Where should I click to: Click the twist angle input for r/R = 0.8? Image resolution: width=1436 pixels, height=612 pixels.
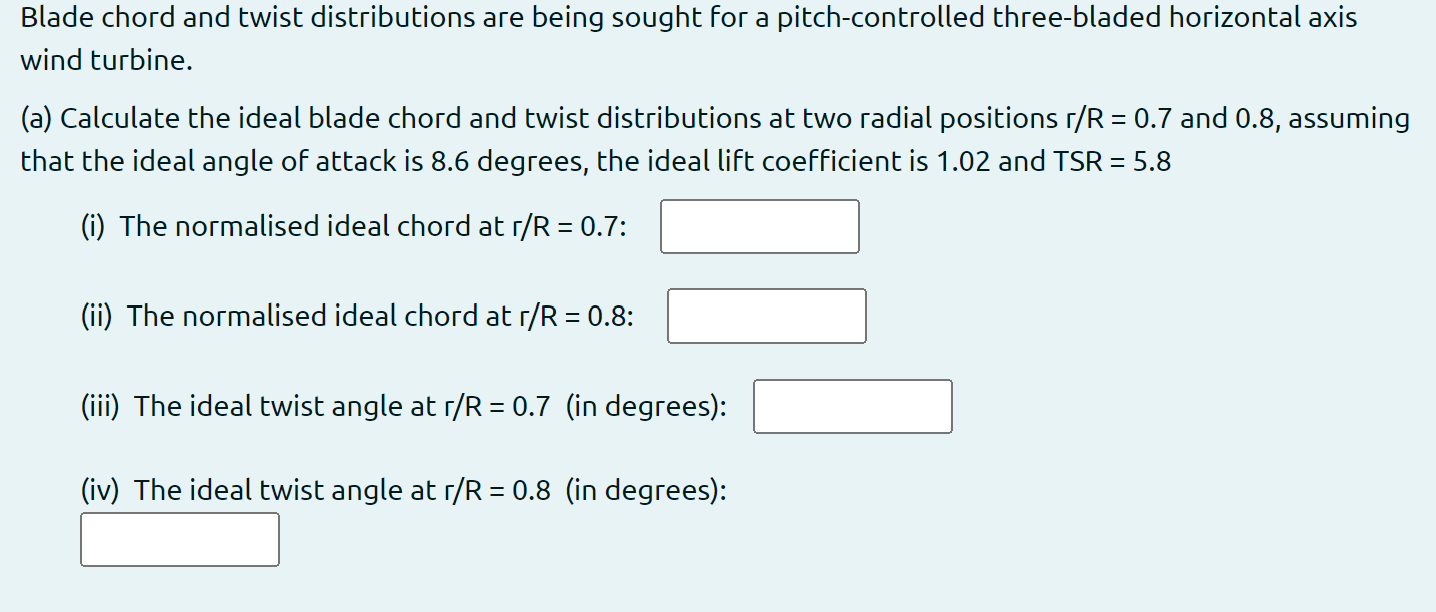click(179, 539)
